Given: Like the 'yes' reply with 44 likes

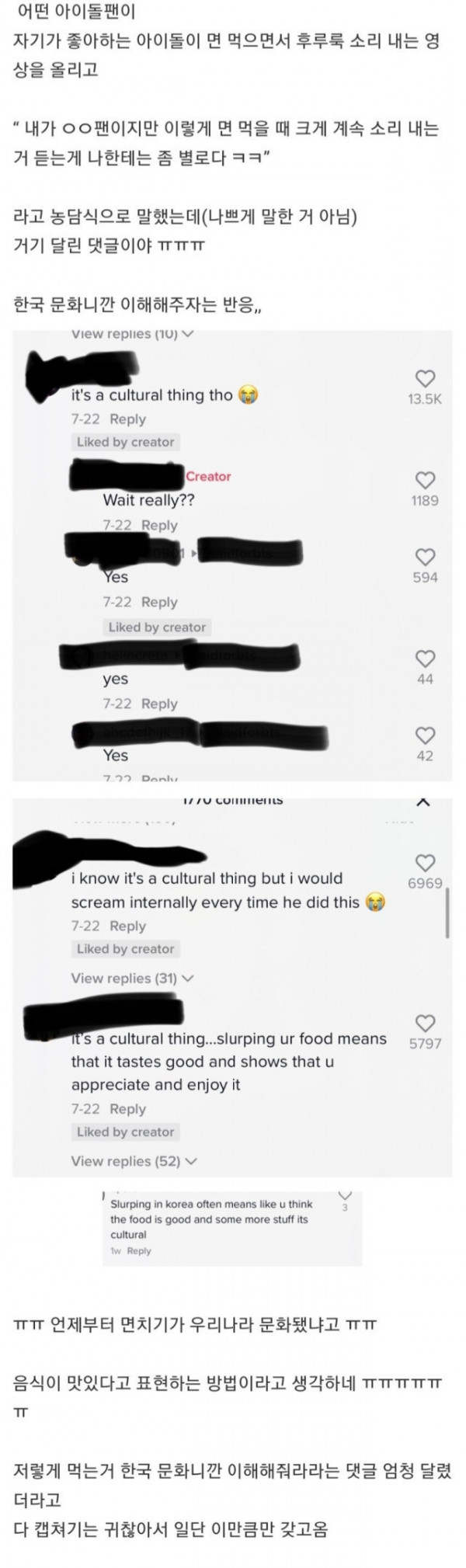Looking at the screenshot, I should [x=425, y=659].
